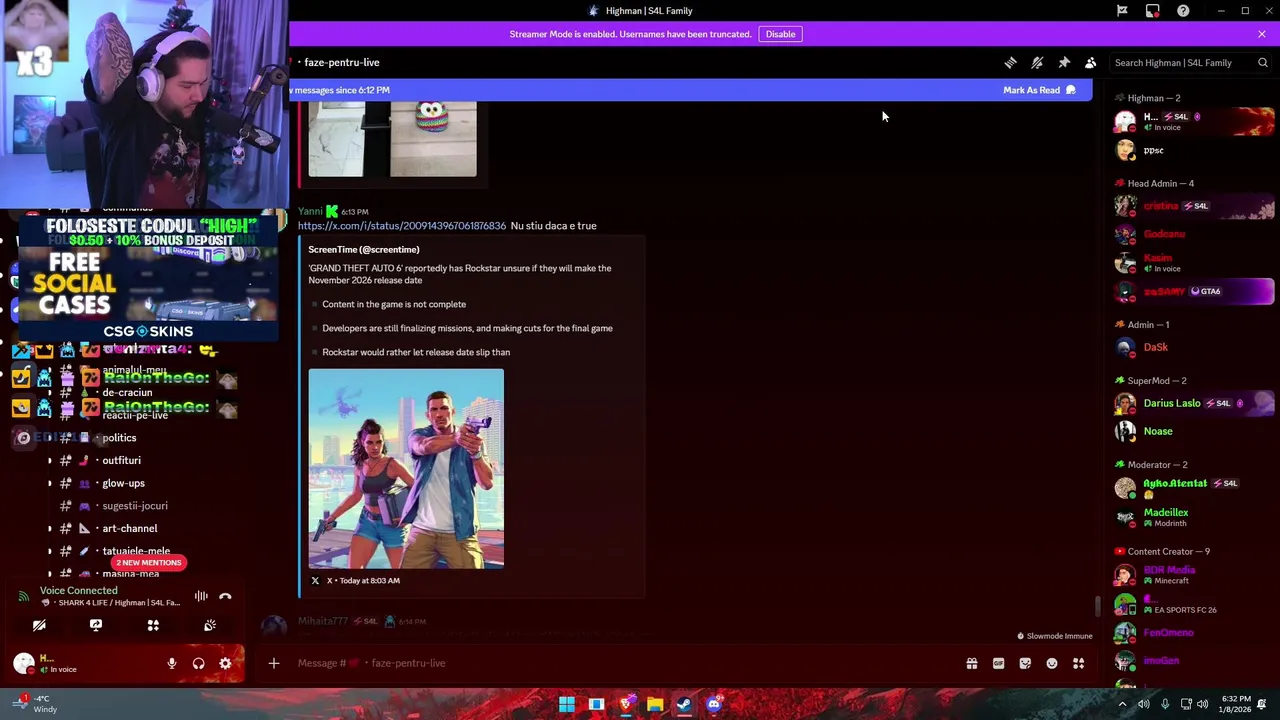Open the tatuajele-mele channel

(x=136, y=551)
